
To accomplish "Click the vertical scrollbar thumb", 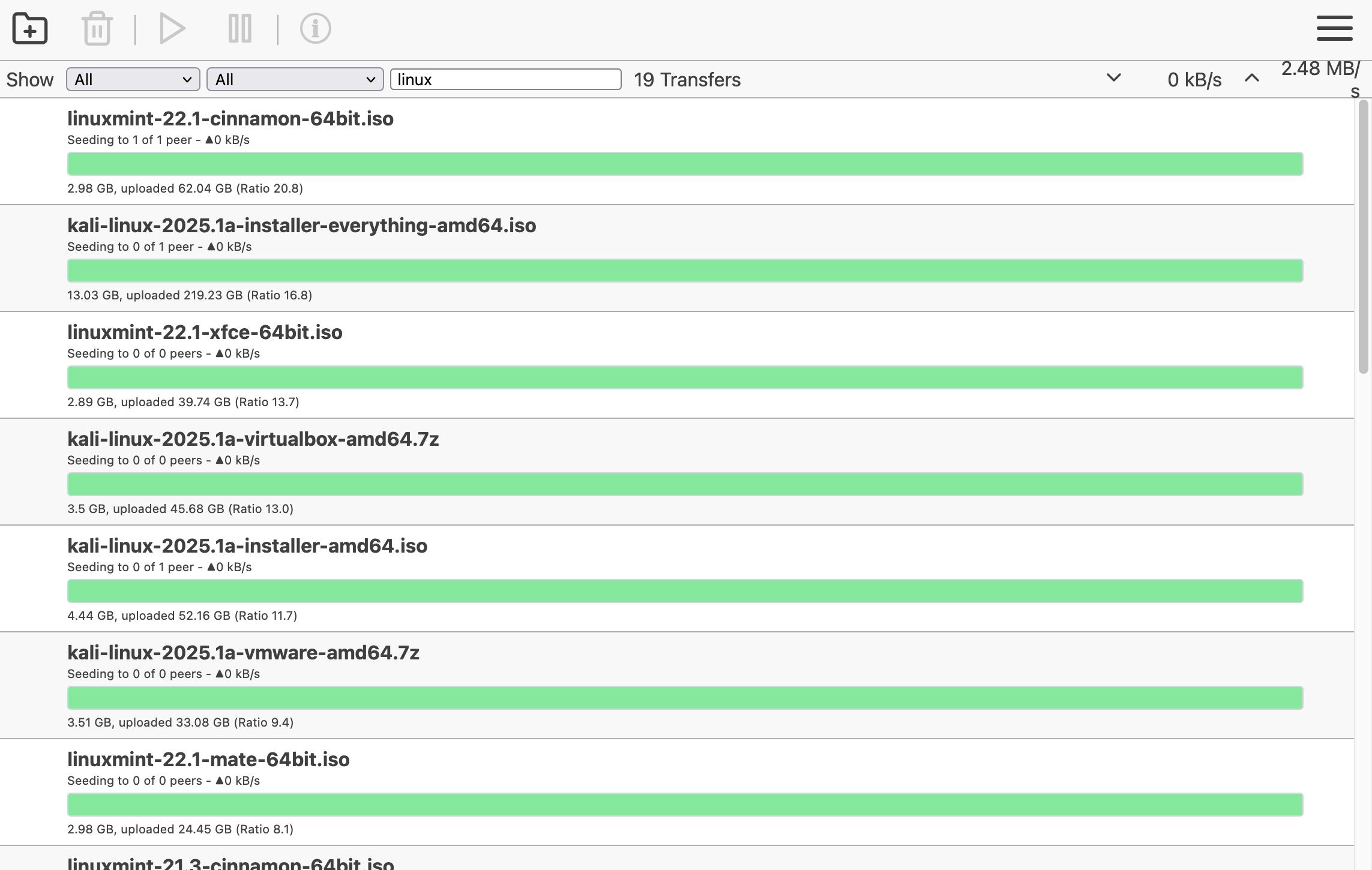I will (x=1363, y=237).
